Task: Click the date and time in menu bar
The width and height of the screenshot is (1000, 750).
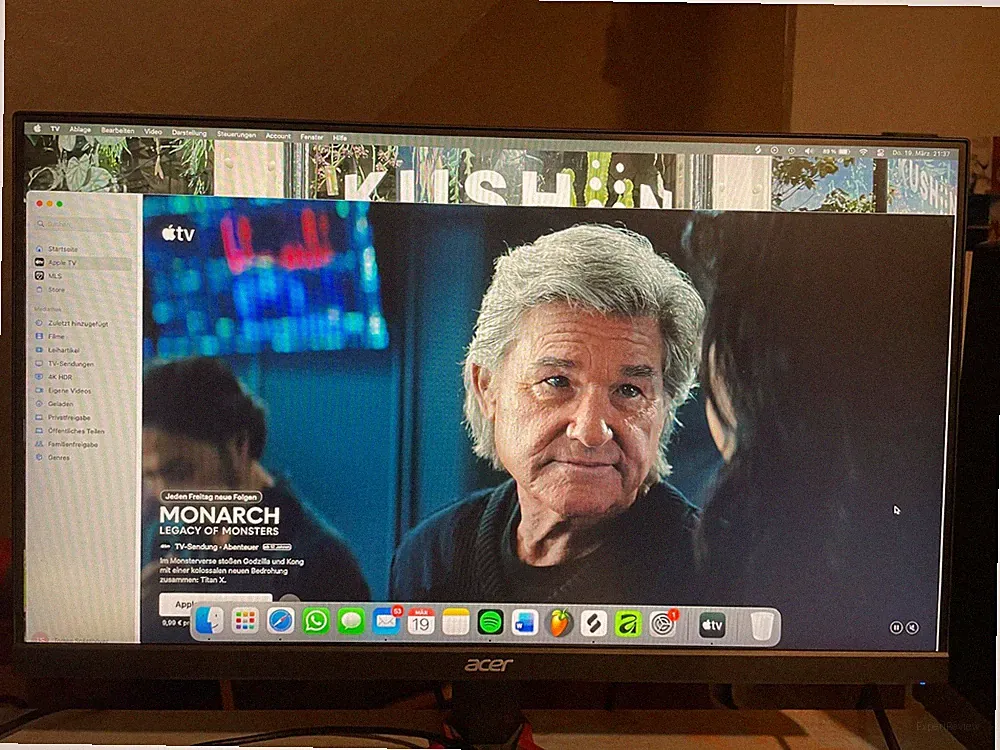Action: [x=921, y=154]
